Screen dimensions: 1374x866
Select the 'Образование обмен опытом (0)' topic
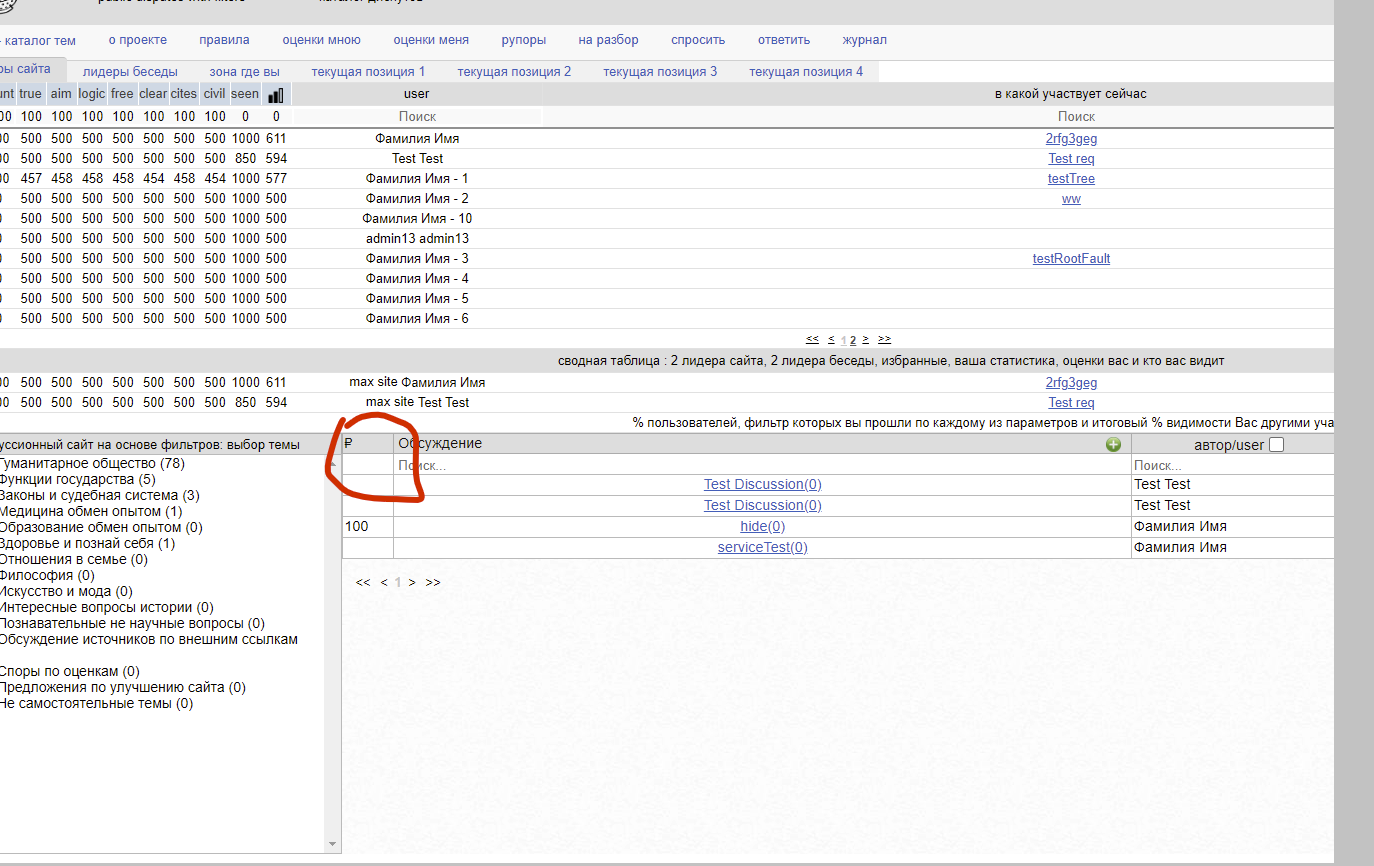coord(101,528)
